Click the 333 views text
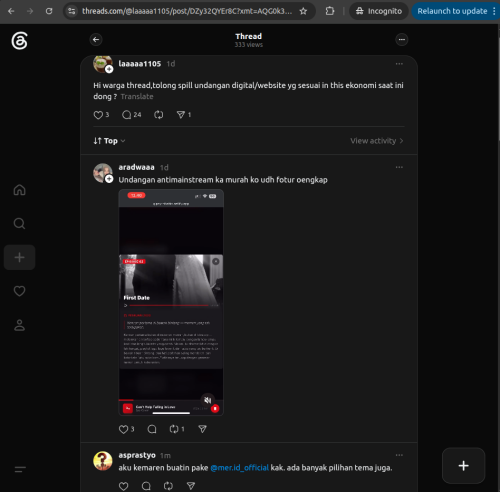The height and width of the screenshot is (492, 500). (249, 45)
